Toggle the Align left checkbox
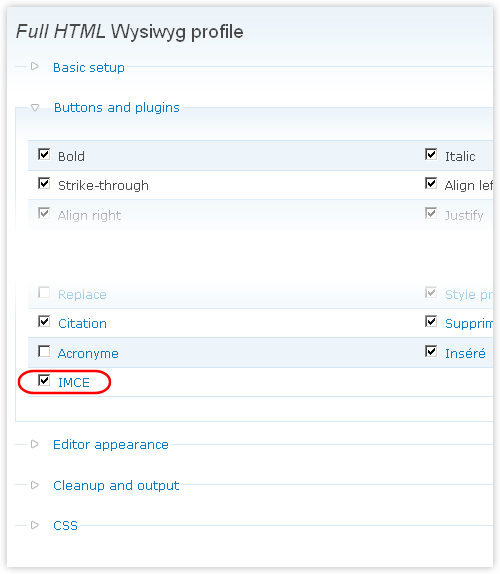500x574 pixels. pos(431,183)
